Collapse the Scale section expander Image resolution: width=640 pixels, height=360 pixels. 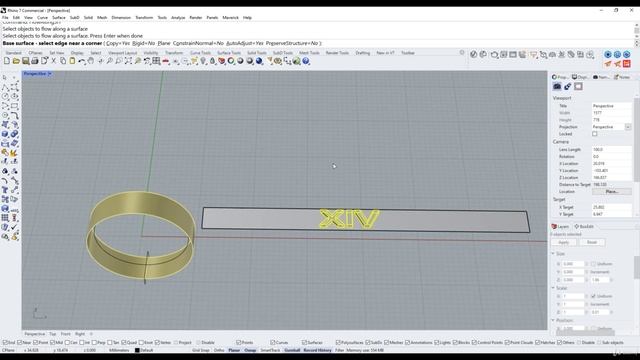553,288
